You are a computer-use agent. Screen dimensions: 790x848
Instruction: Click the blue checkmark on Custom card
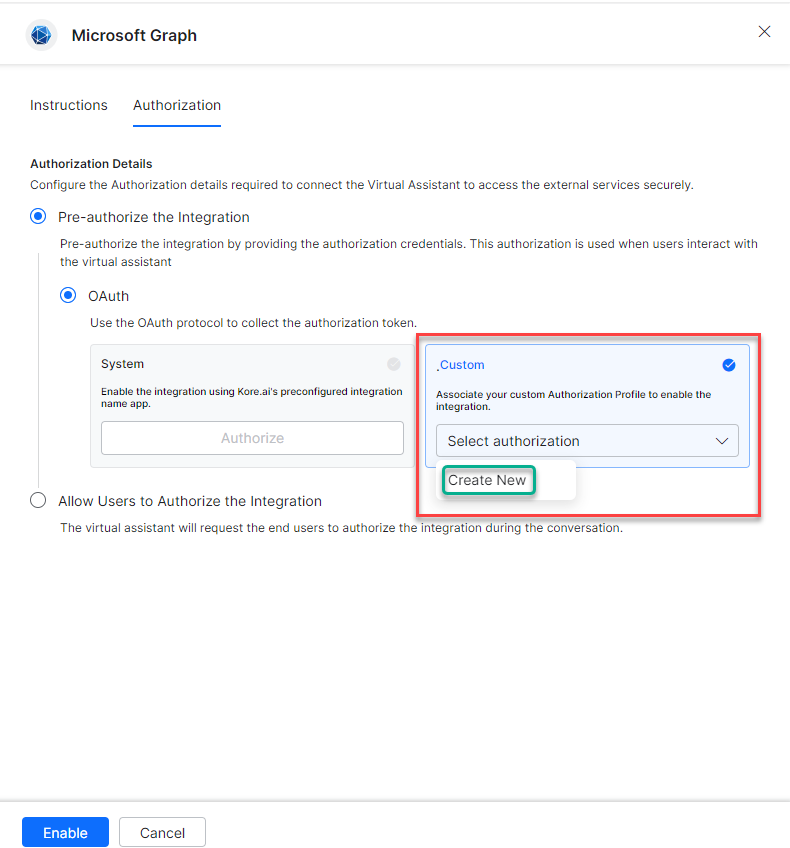pyautogui.click(x=729, y=365)
